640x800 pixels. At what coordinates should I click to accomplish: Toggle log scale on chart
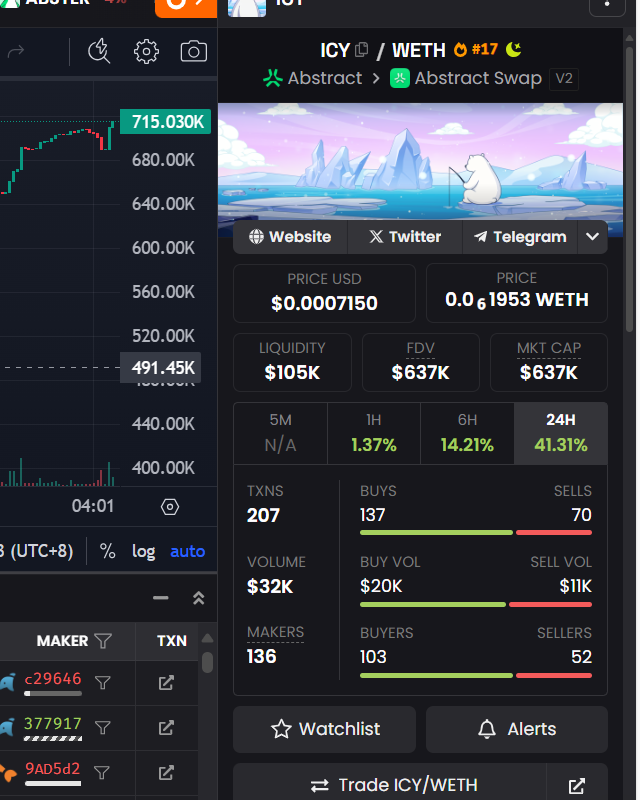pyautogui.click(x=143, y=552)
